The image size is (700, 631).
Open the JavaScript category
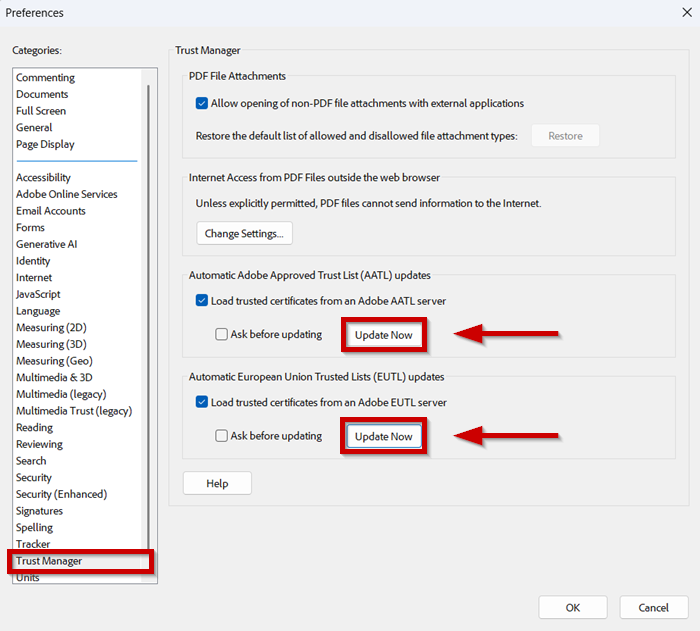(38, 294)
